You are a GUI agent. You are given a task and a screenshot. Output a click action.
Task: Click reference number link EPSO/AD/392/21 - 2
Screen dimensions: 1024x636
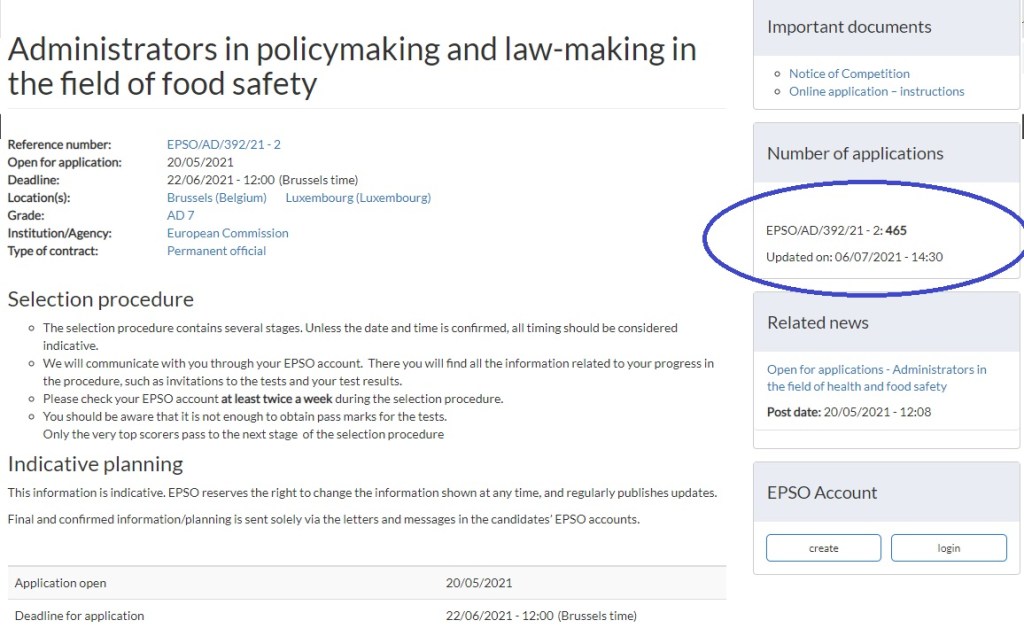point(223,145)
